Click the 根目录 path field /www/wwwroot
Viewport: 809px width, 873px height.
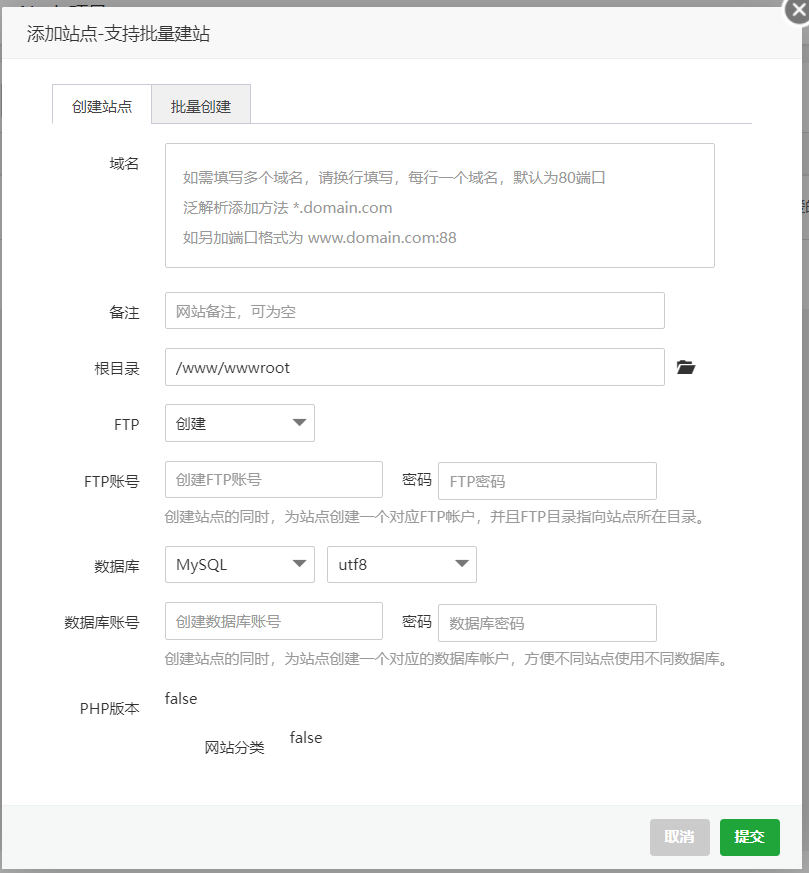(415, 367)
